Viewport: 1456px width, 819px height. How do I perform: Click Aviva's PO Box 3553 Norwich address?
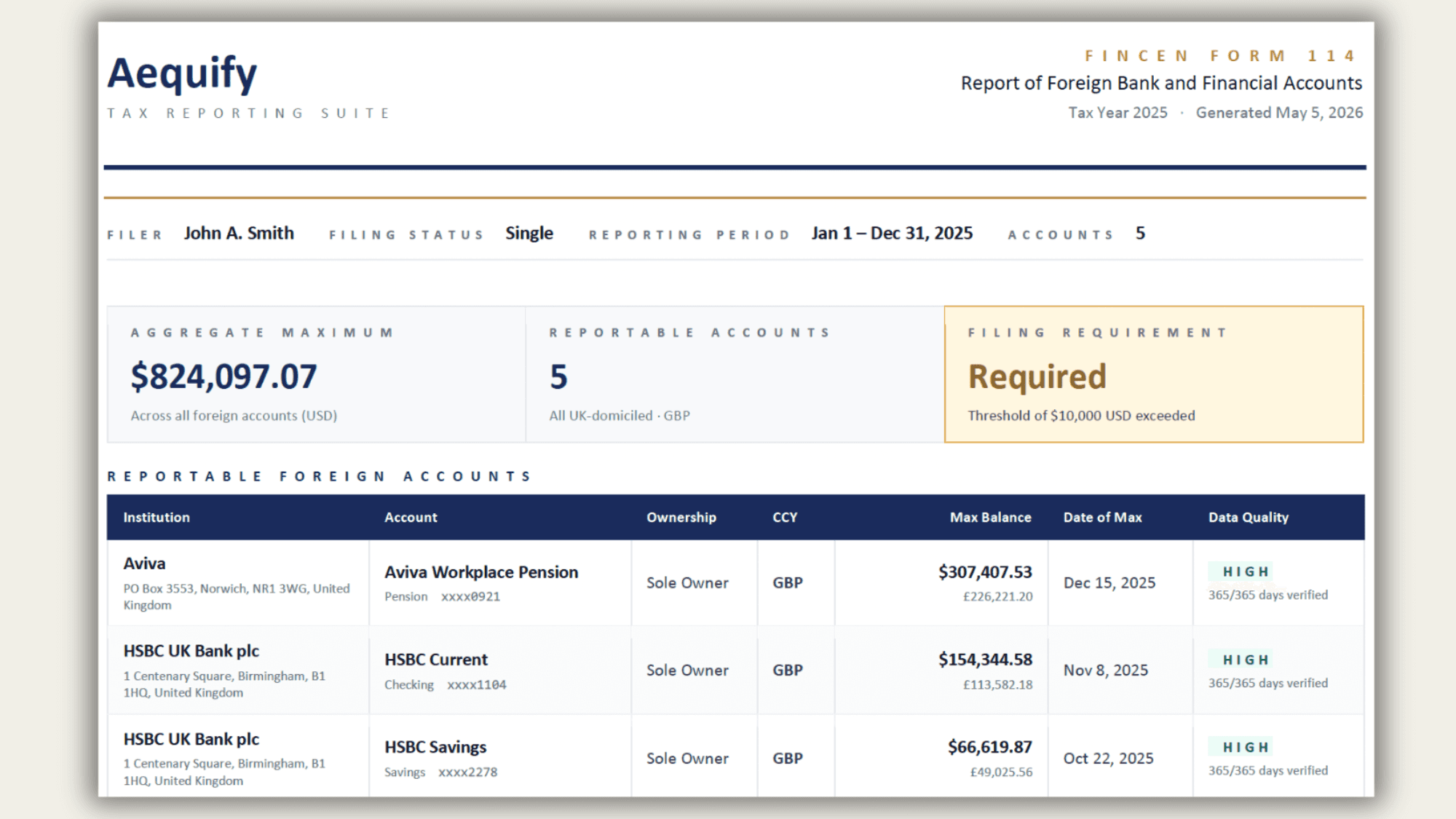click(x=237, y=597)
